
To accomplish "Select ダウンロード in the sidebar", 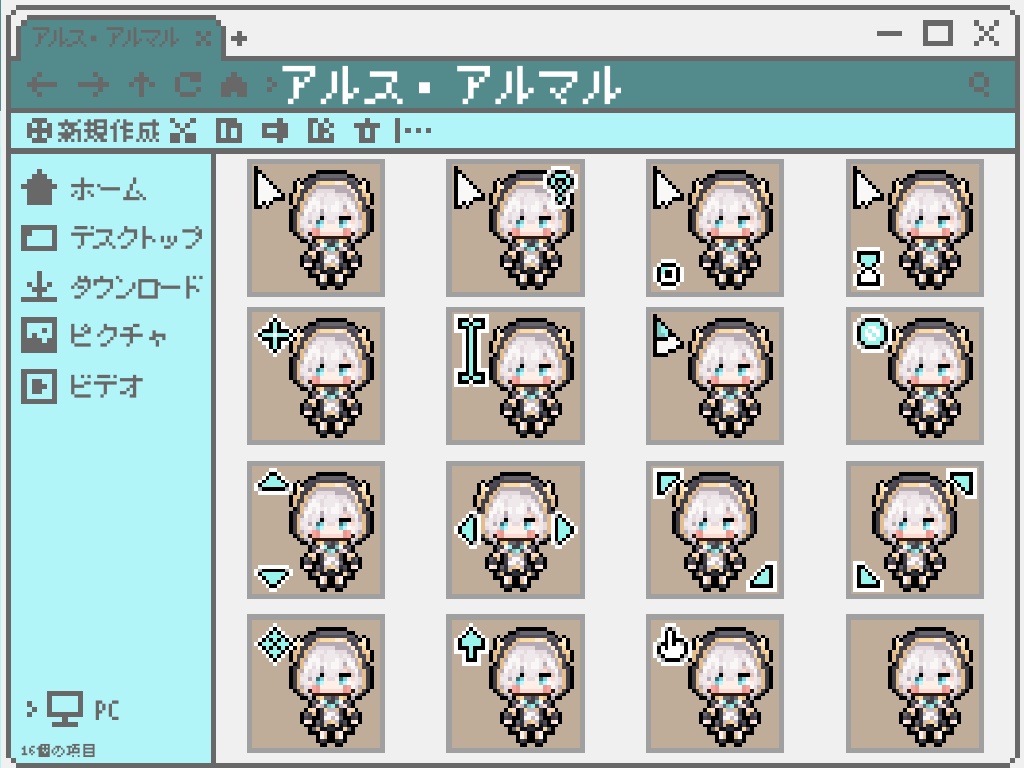I will [112, 287].
